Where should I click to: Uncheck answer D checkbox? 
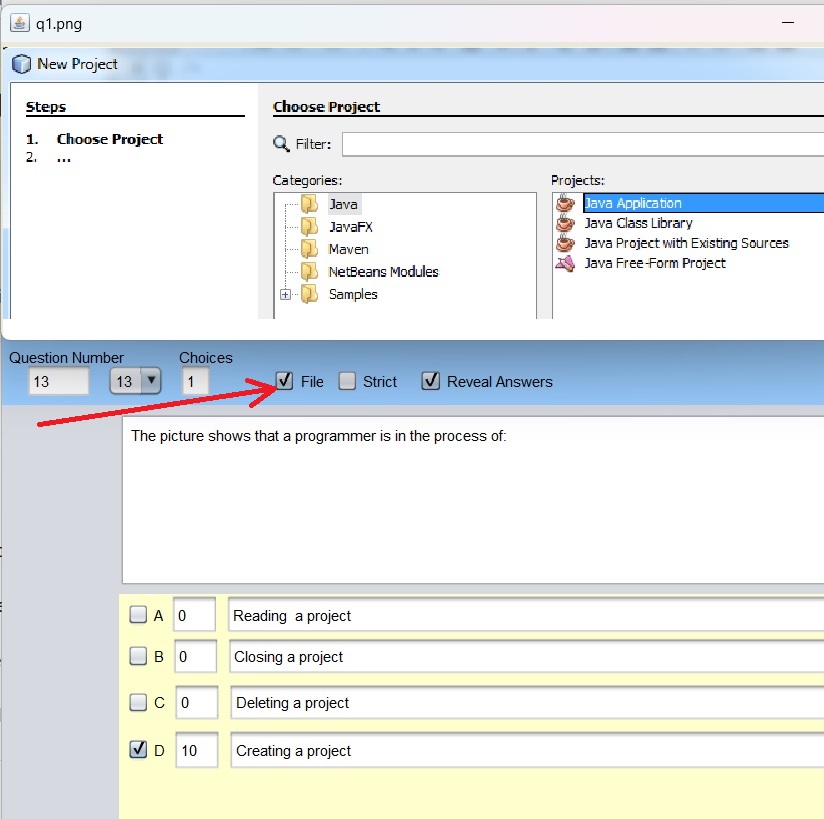[x=138, y=749]
